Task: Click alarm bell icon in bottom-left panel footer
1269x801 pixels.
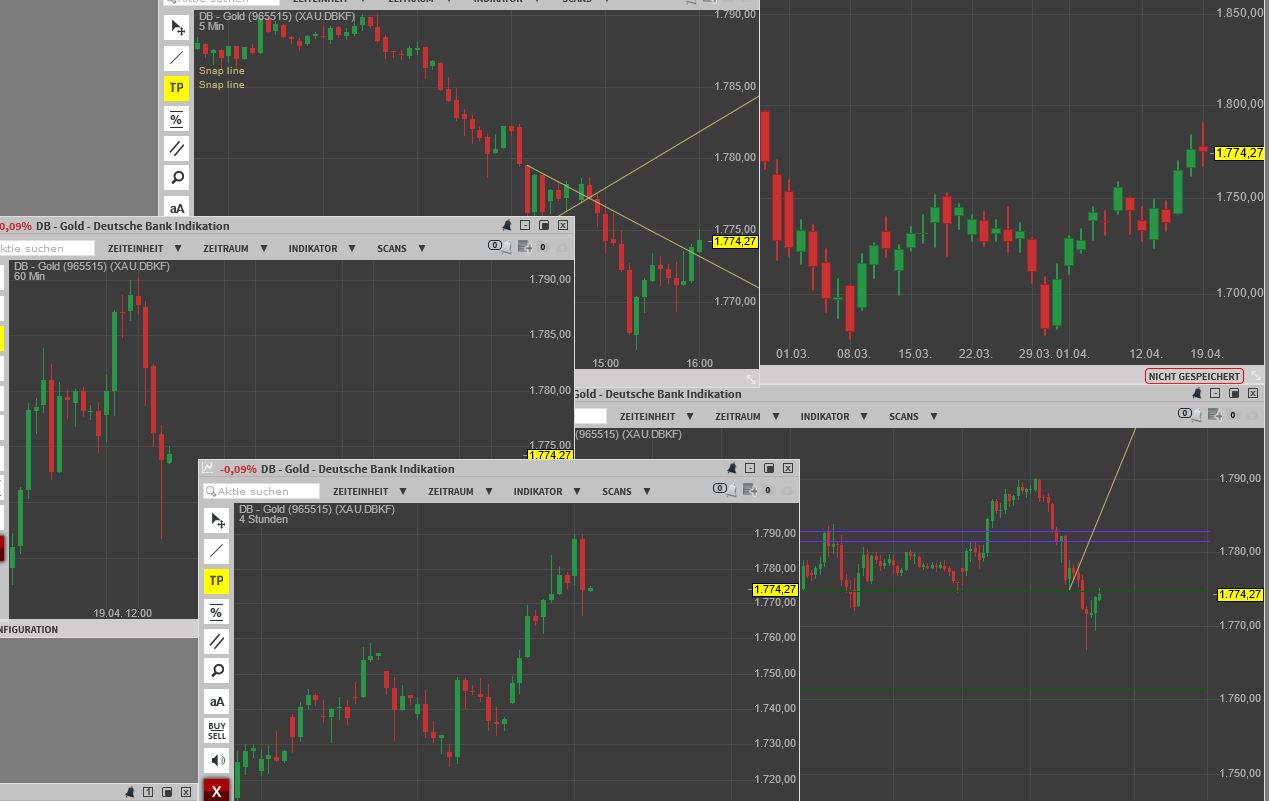Action: [129, 792]
